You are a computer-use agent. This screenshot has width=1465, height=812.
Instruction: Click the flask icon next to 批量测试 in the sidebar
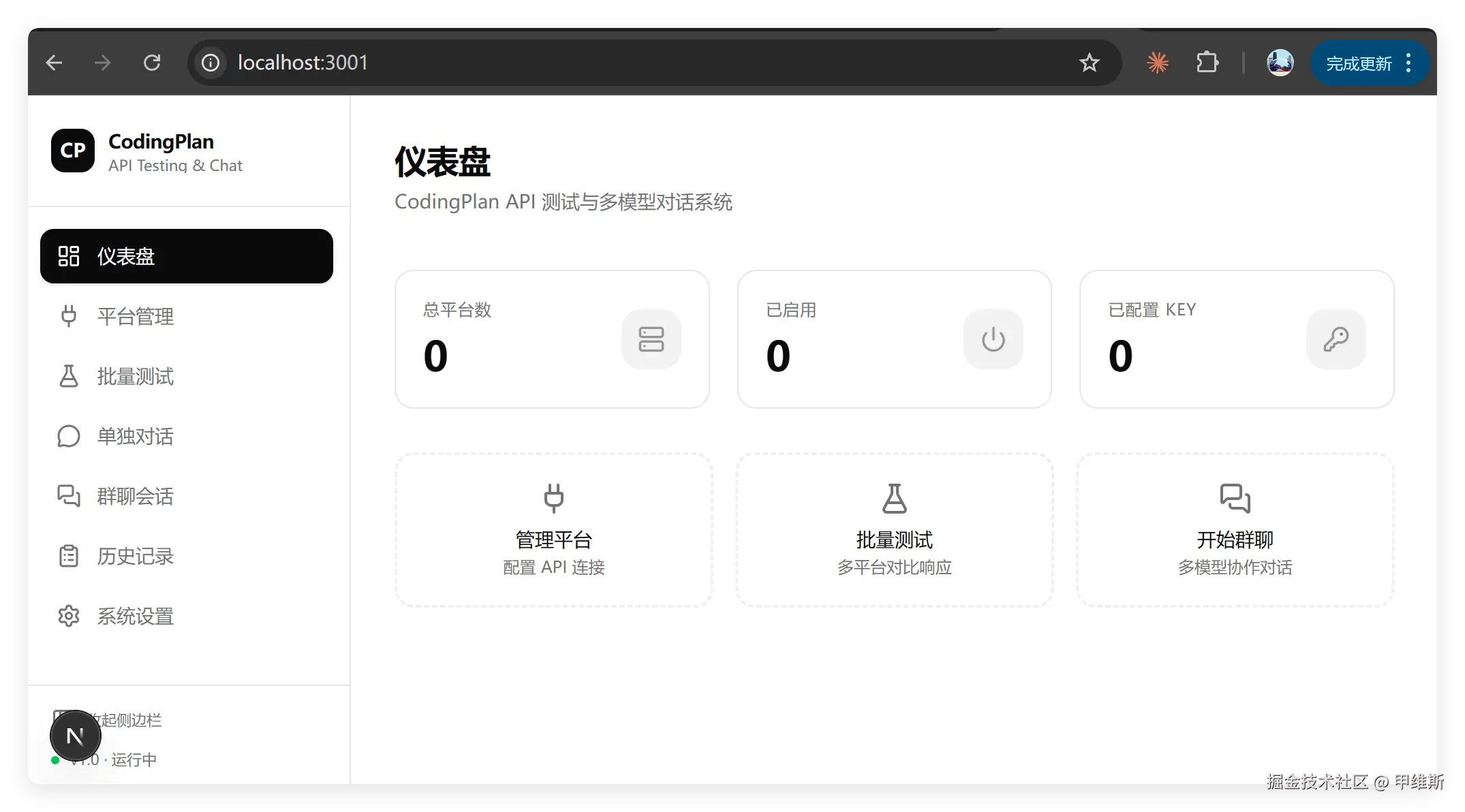69,376
